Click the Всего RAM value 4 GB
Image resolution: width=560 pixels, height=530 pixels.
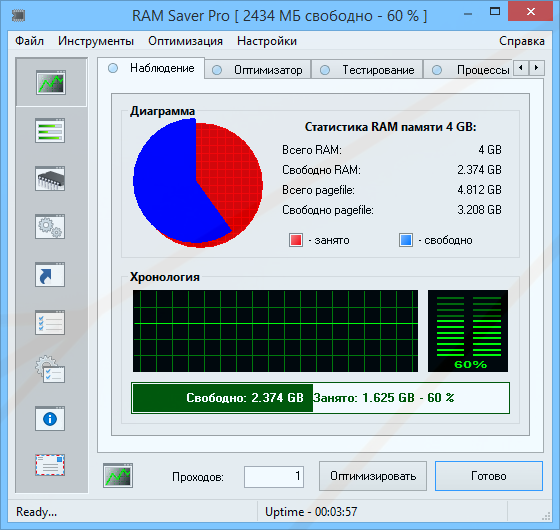tap(490, 150)
